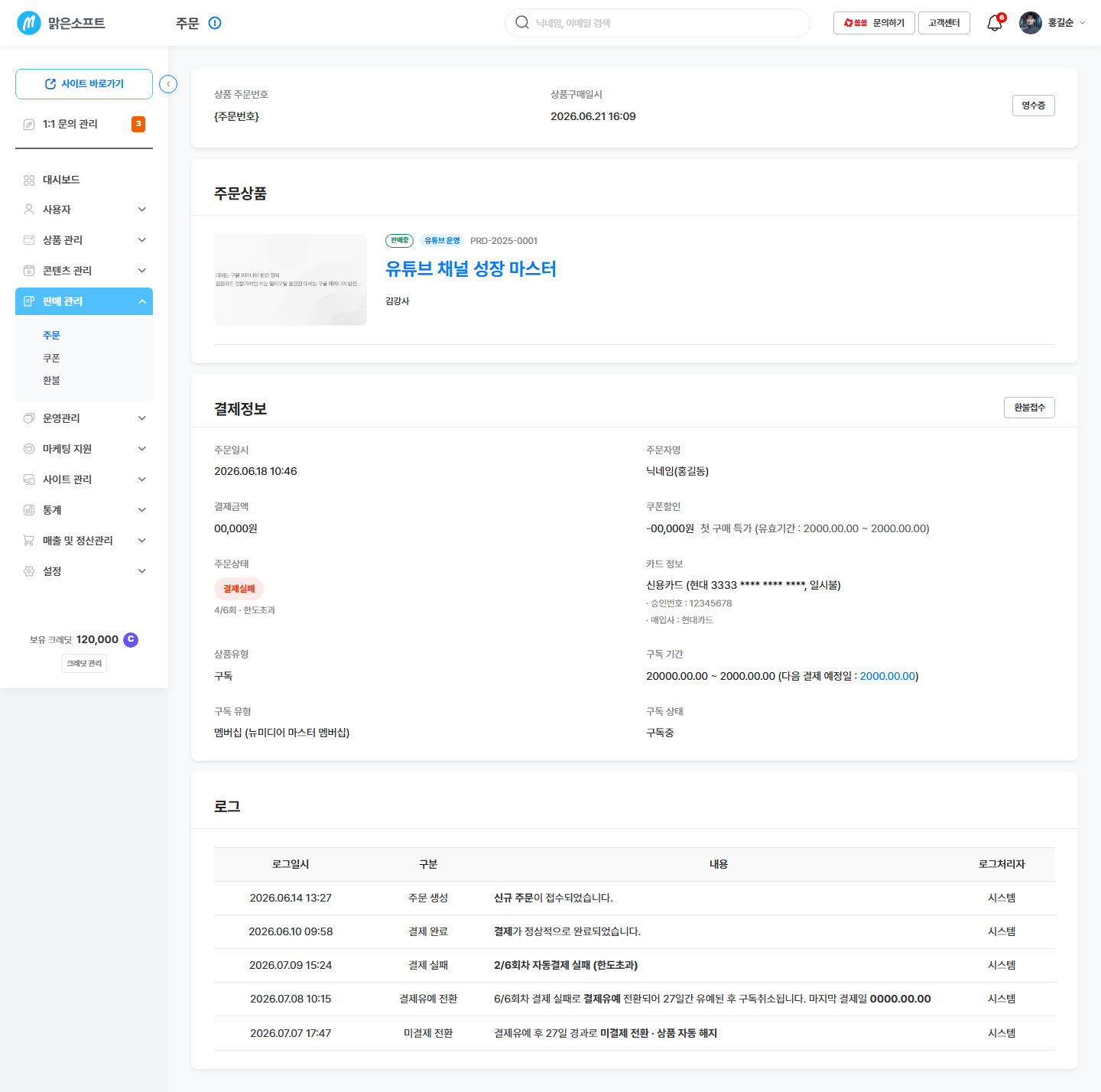This screenshot has width=1101, height=1092.
Task: Click the 사이트 바로가기 button
Action: [84, 84]
